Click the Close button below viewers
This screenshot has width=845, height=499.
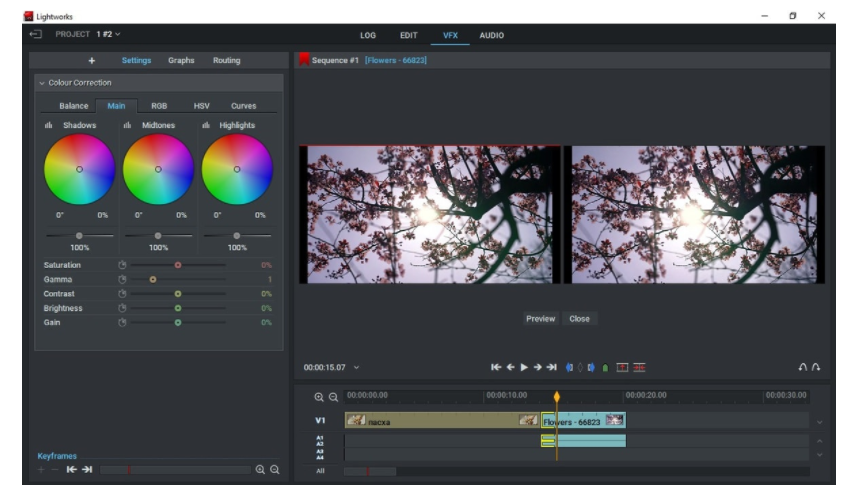(x=579, y=318)
